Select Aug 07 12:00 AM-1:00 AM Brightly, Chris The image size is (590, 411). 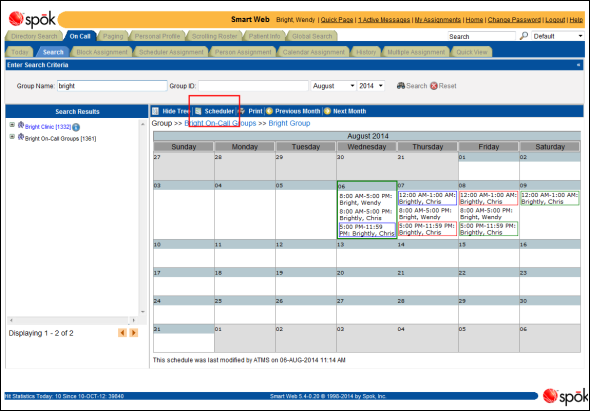[427, 198]
